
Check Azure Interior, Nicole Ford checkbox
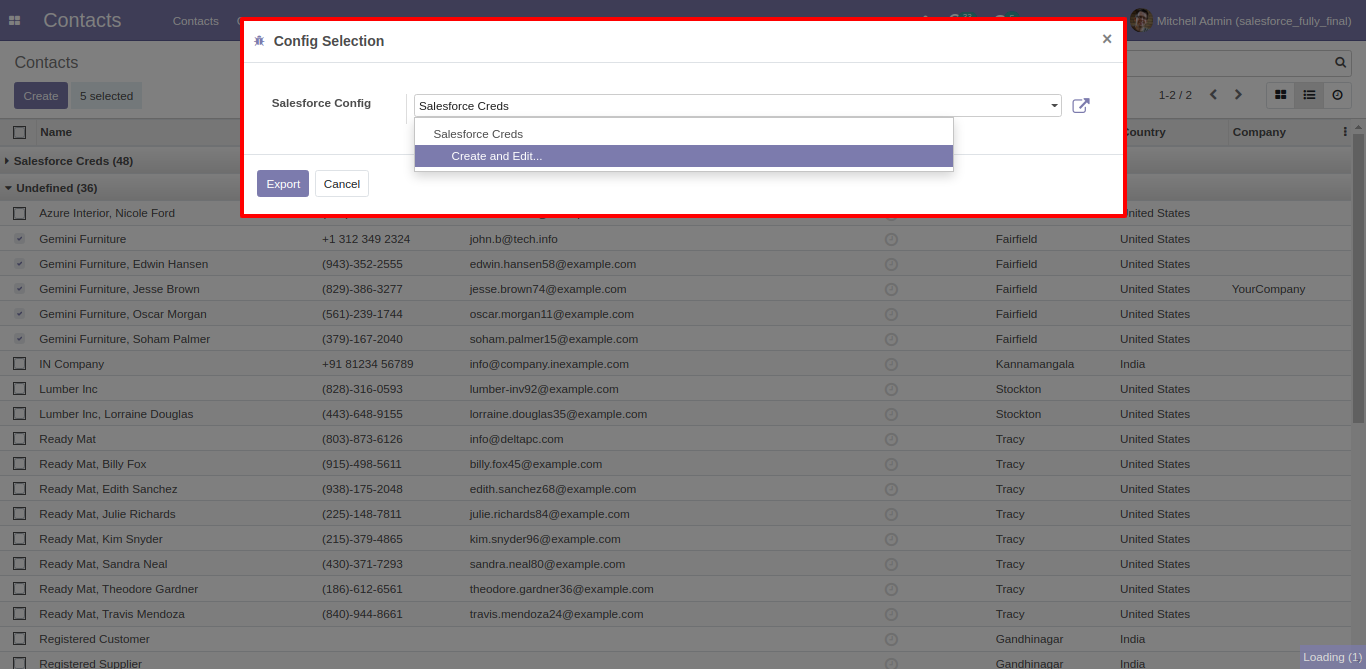pyautogui.click(x=19, y=213)
